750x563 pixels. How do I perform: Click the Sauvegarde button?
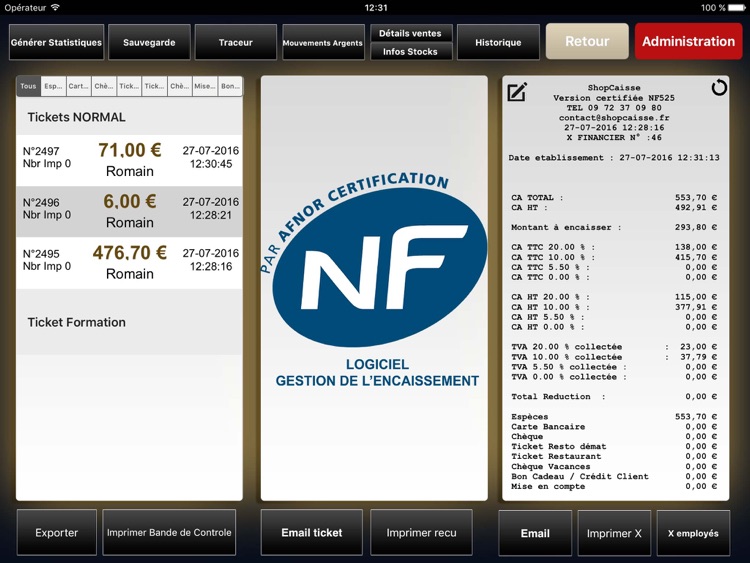149,42
